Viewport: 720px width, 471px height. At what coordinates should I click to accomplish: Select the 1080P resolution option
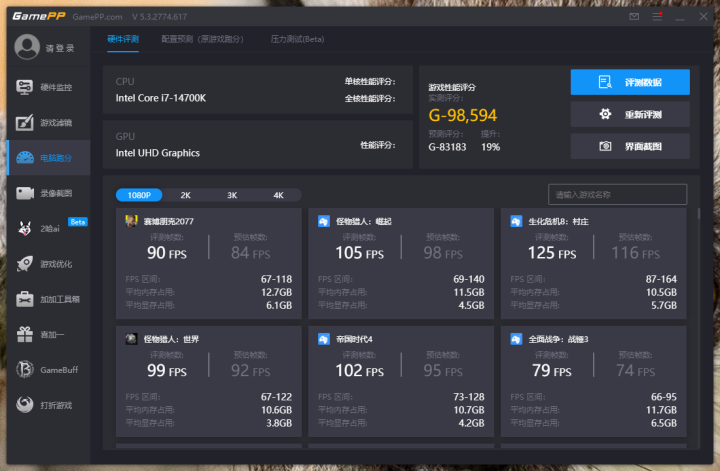[x=139, y=195]
